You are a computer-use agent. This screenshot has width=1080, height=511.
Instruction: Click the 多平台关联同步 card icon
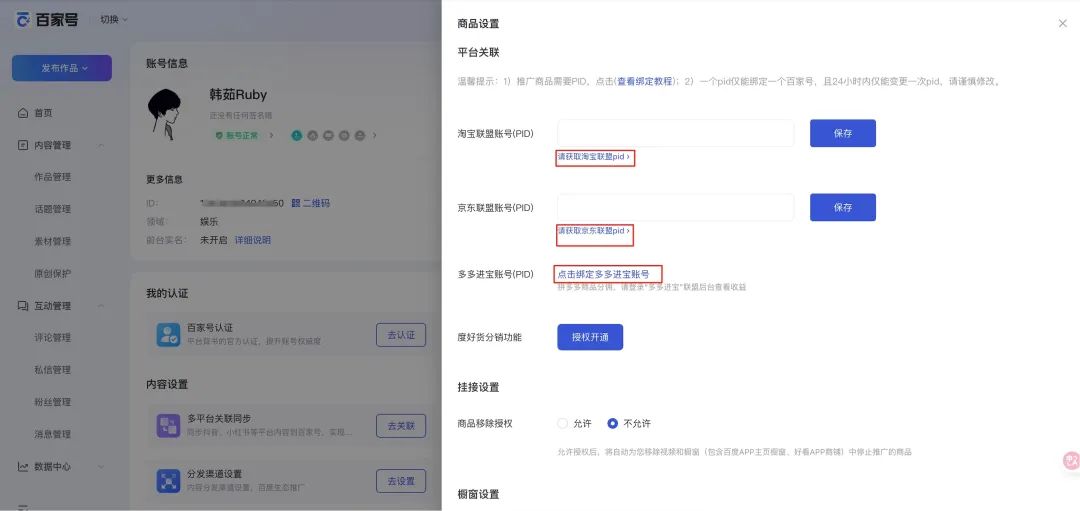coord(168,426)
